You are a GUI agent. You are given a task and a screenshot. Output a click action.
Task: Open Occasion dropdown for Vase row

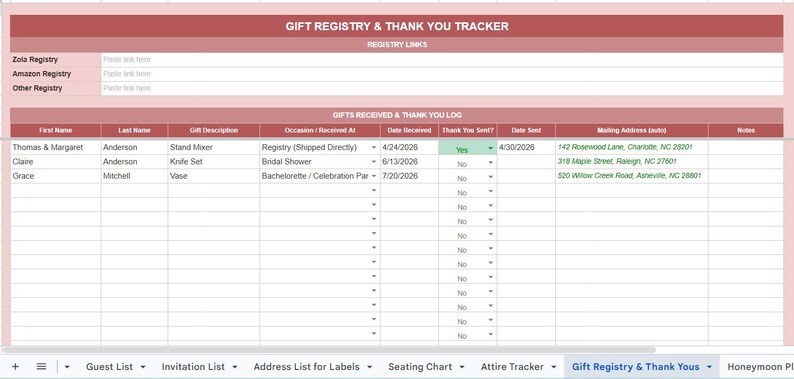pyautogui.click(x=374, y=176)
